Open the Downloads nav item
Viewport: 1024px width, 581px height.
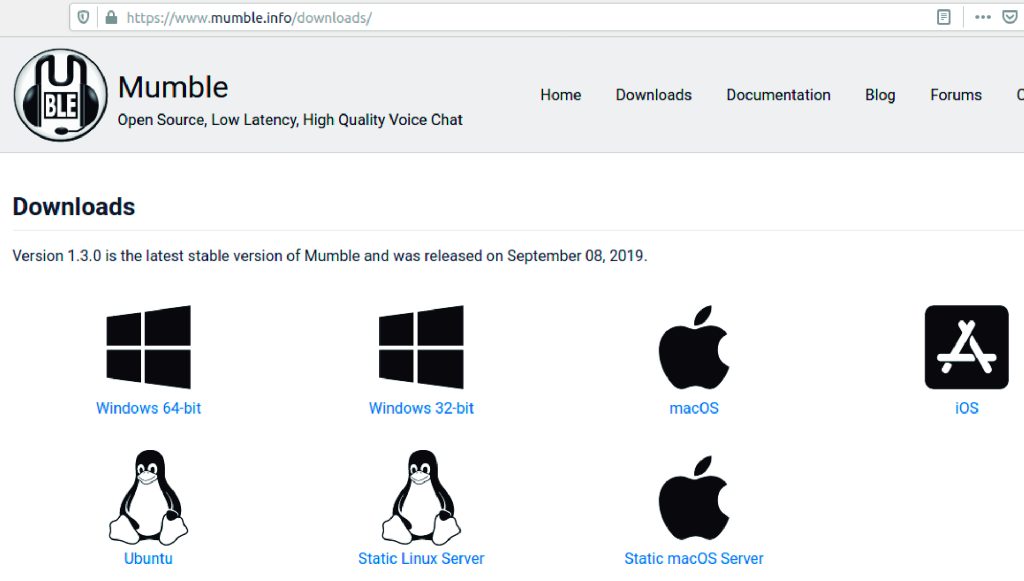654,95
